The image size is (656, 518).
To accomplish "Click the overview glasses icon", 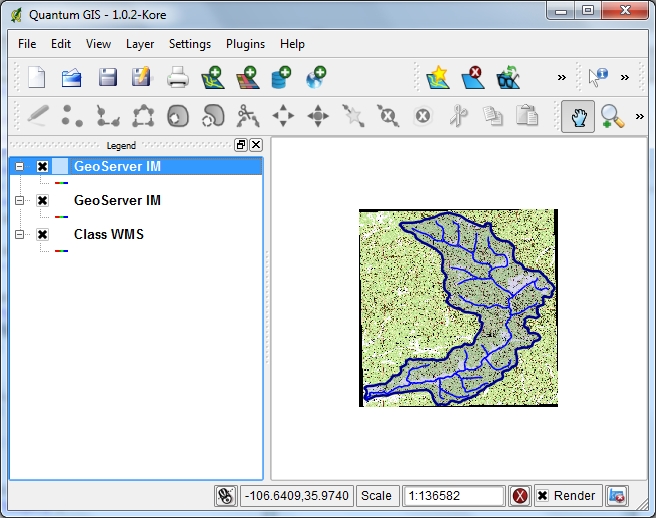I will coord(508,77).
